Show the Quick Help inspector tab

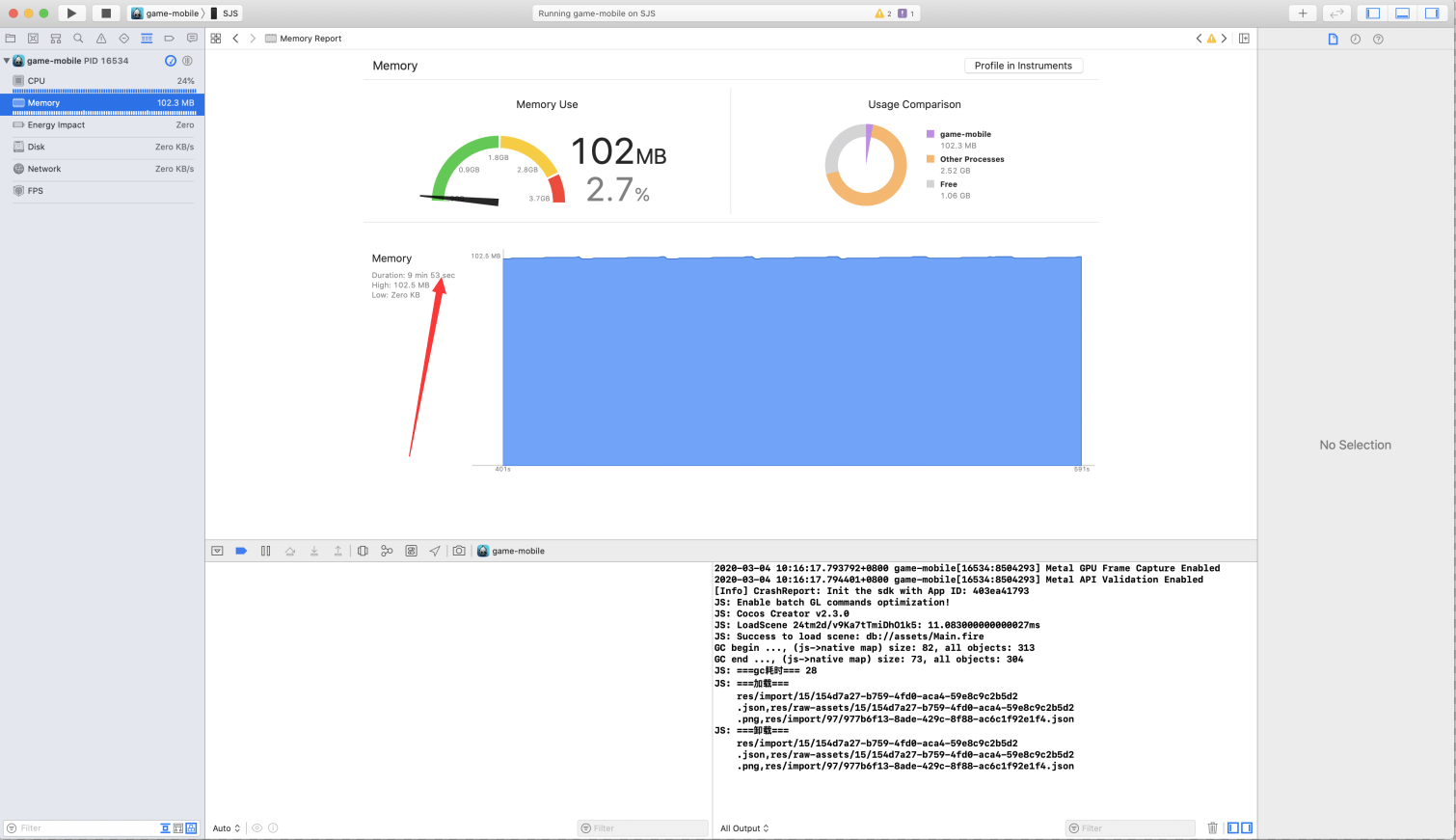click(1378, 40)
